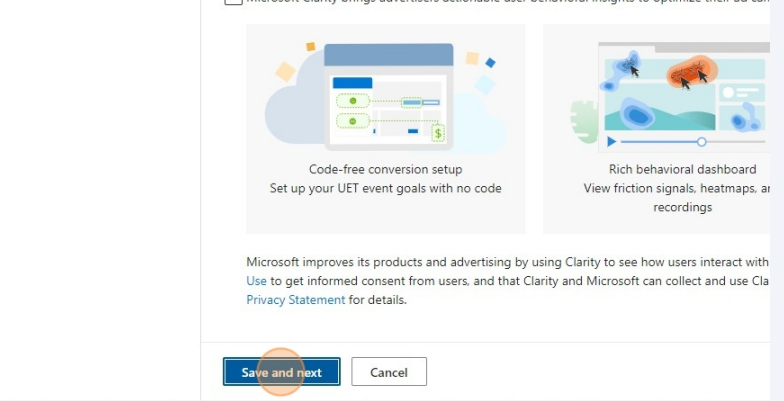Click the Save and next button
Screen dimensions: 784x401
pyautogui.click(x=282, y=372)
